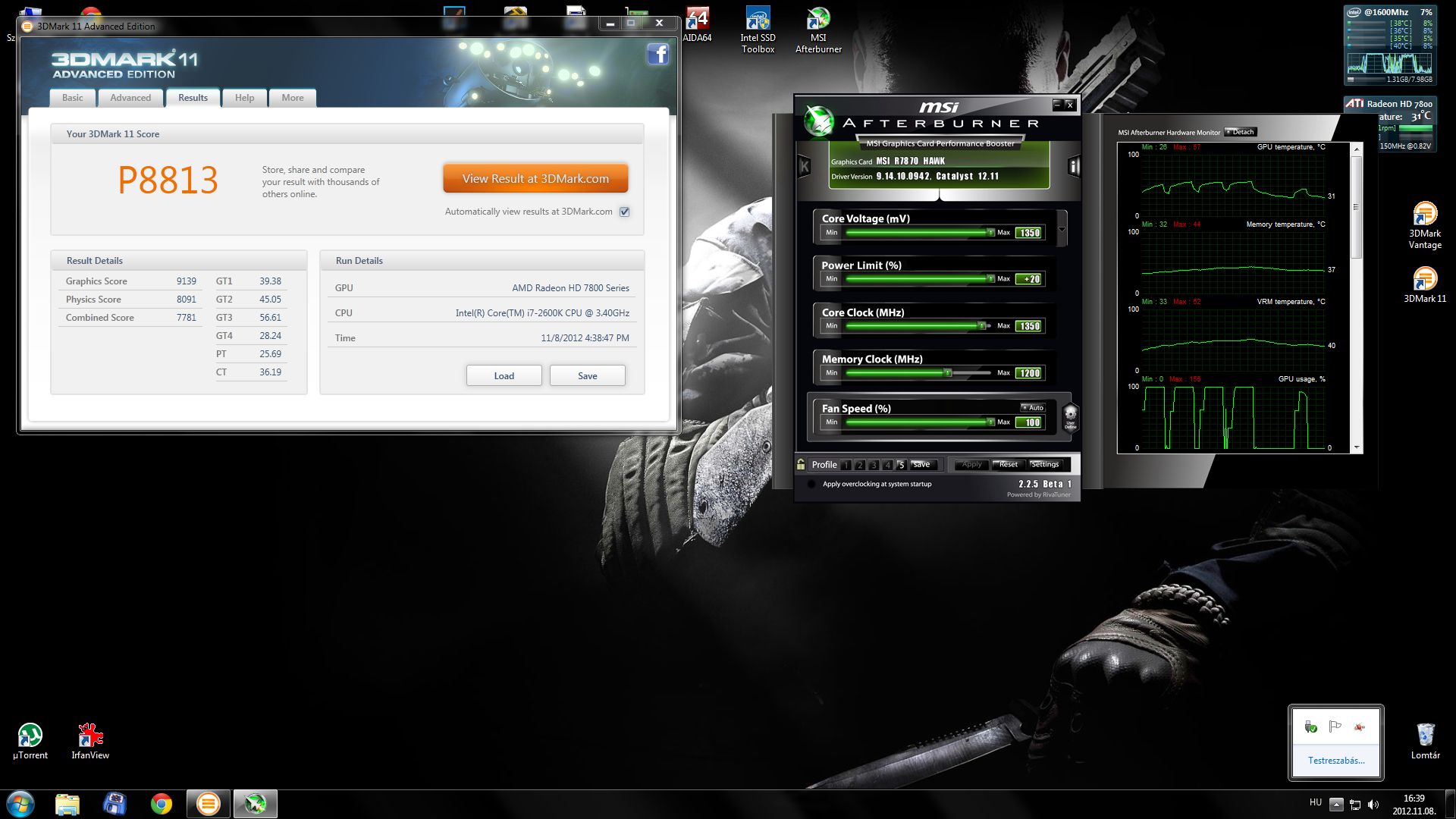
Task: Open the volume speaker tray icon
Action: point(1373,804)
